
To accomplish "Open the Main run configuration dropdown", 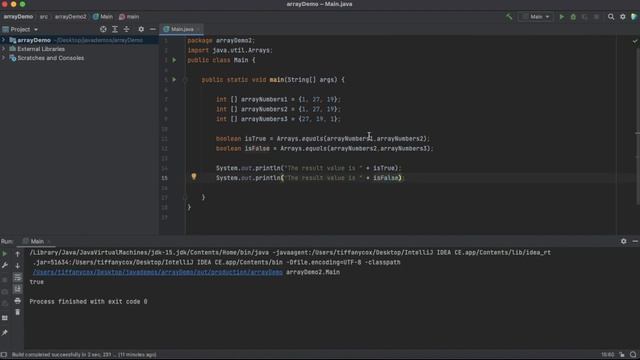I will pos(536,17).
